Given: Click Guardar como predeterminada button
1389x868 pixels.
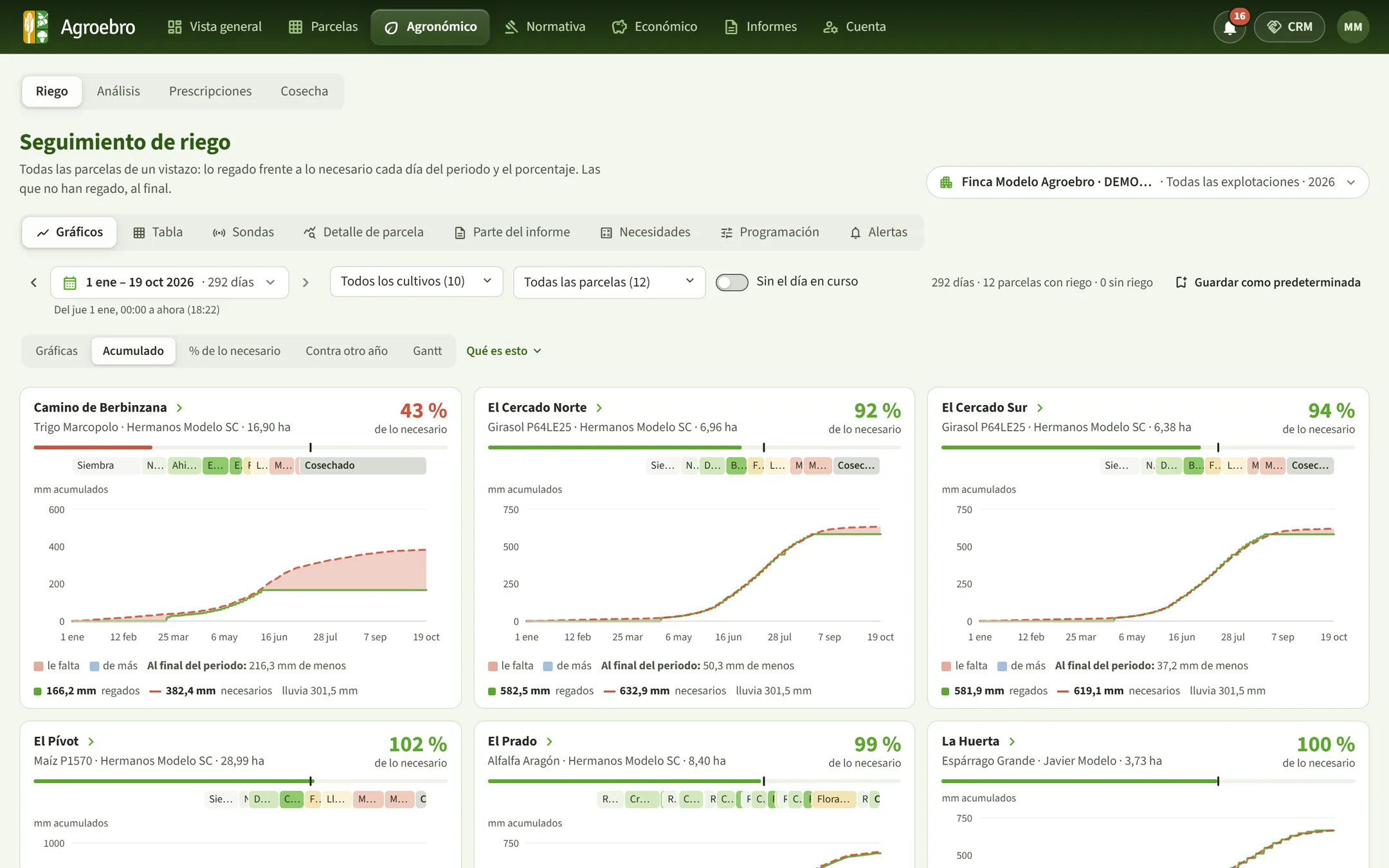Looking at the screenshot, I should pos(1268,282).
